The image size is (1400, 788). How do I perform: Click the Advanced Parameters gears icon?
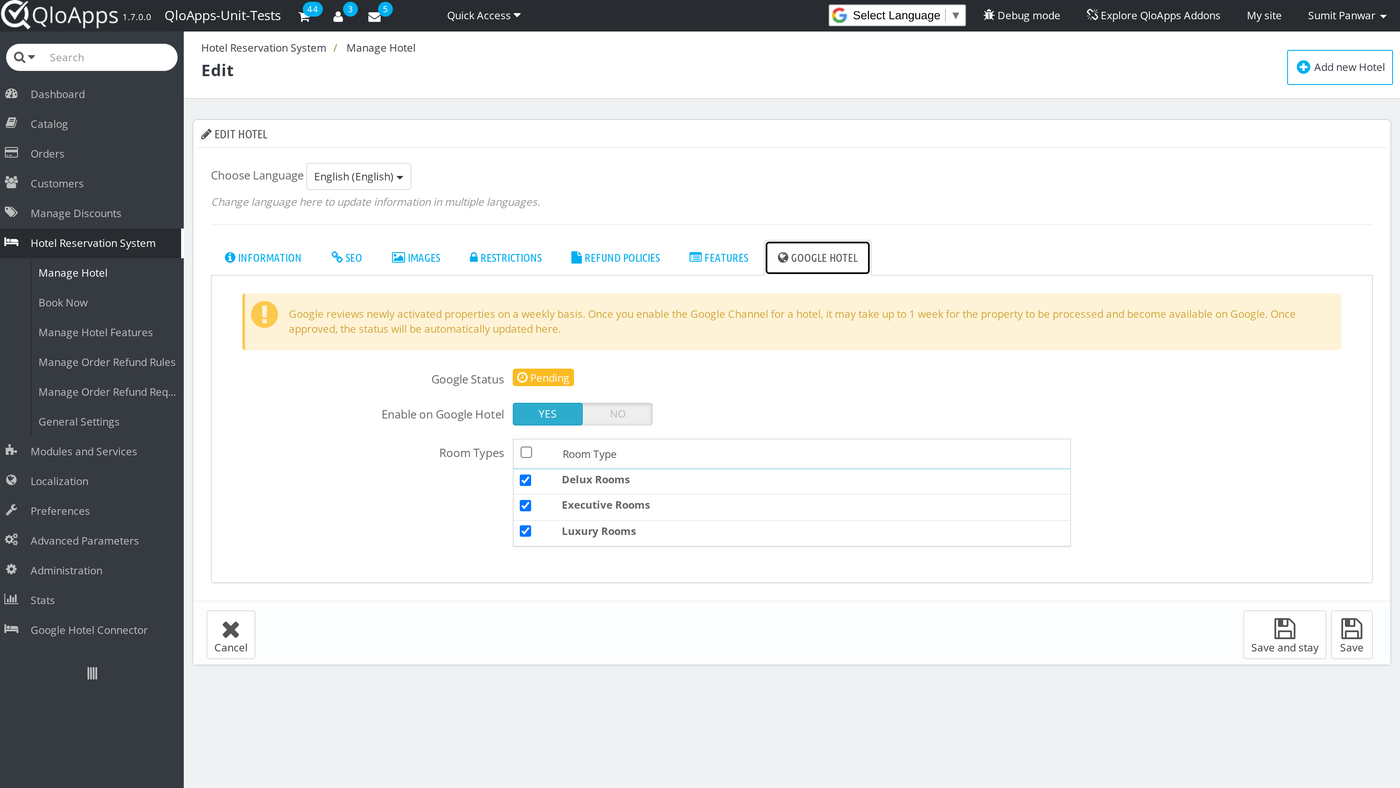coord(12,540)
